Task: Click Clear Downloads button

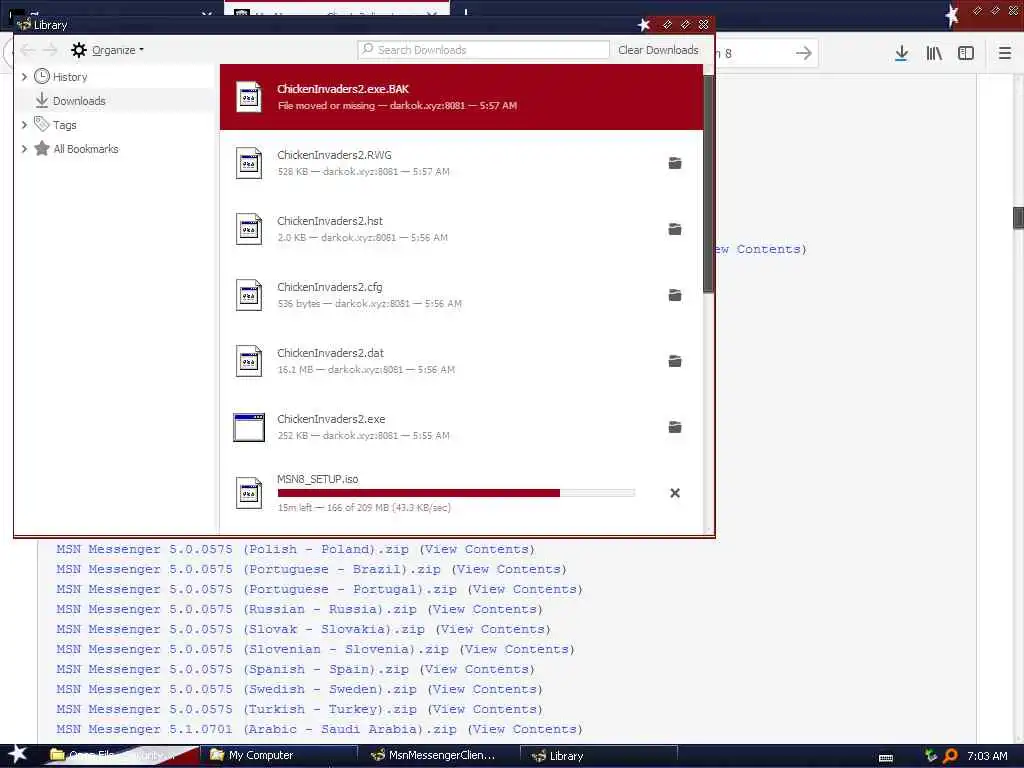Action: pos(658,50)
